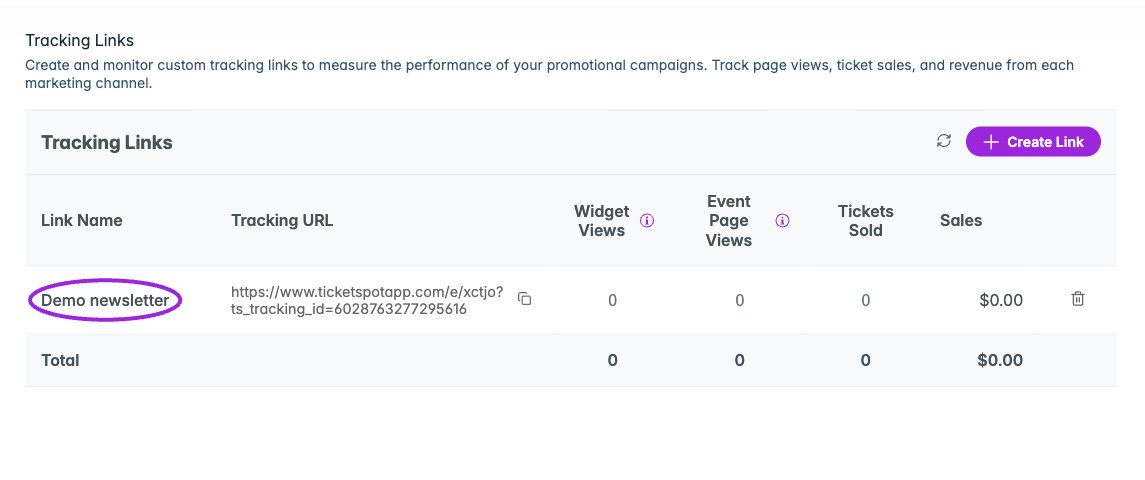Click Total row Widget Views count
1145x480 pixels.
click(612, 360)
